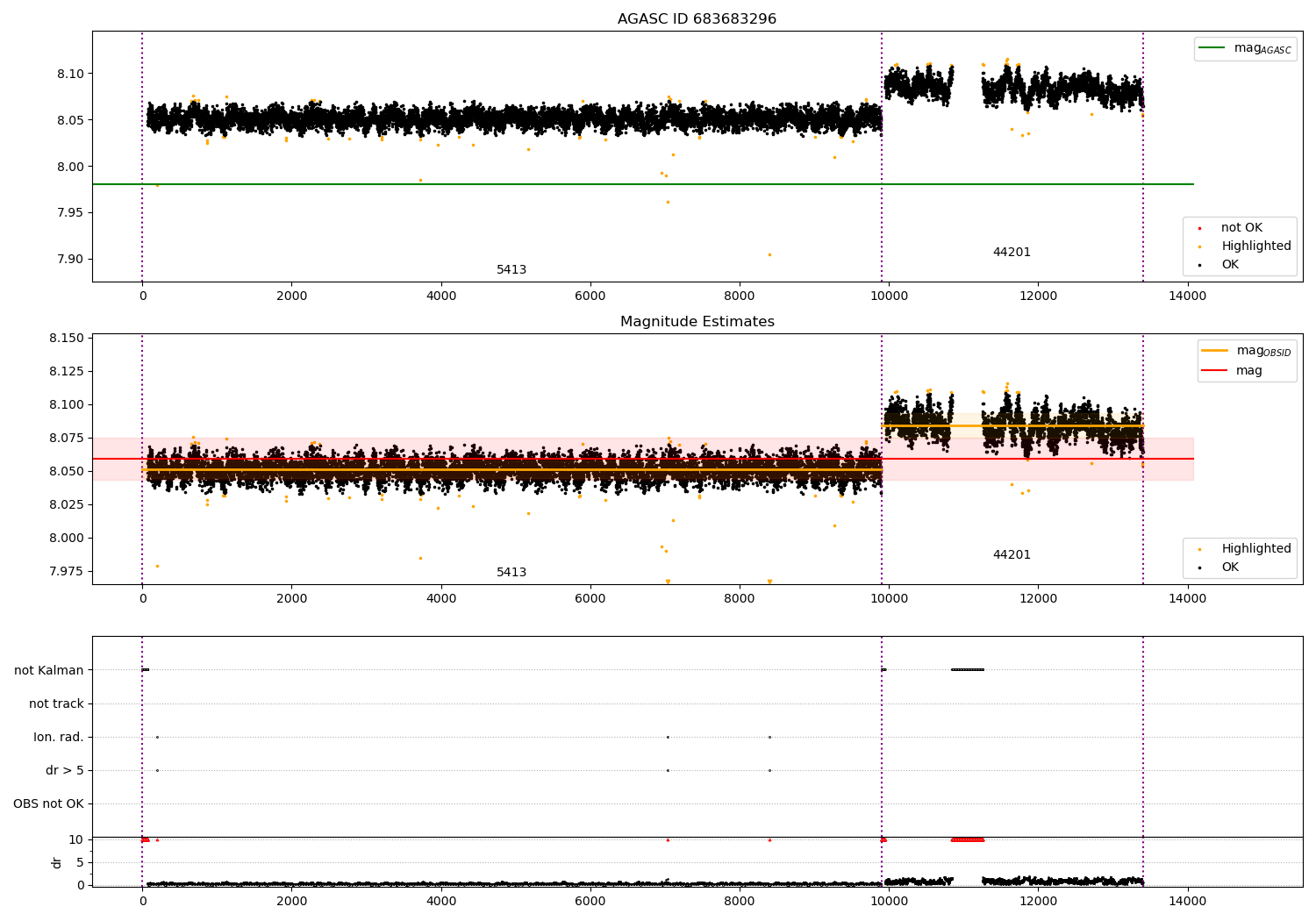Click the 'not Kalman' y-axis label
Image resolution: width=1316 pixels, height=921 pixels.
(49, 671)
